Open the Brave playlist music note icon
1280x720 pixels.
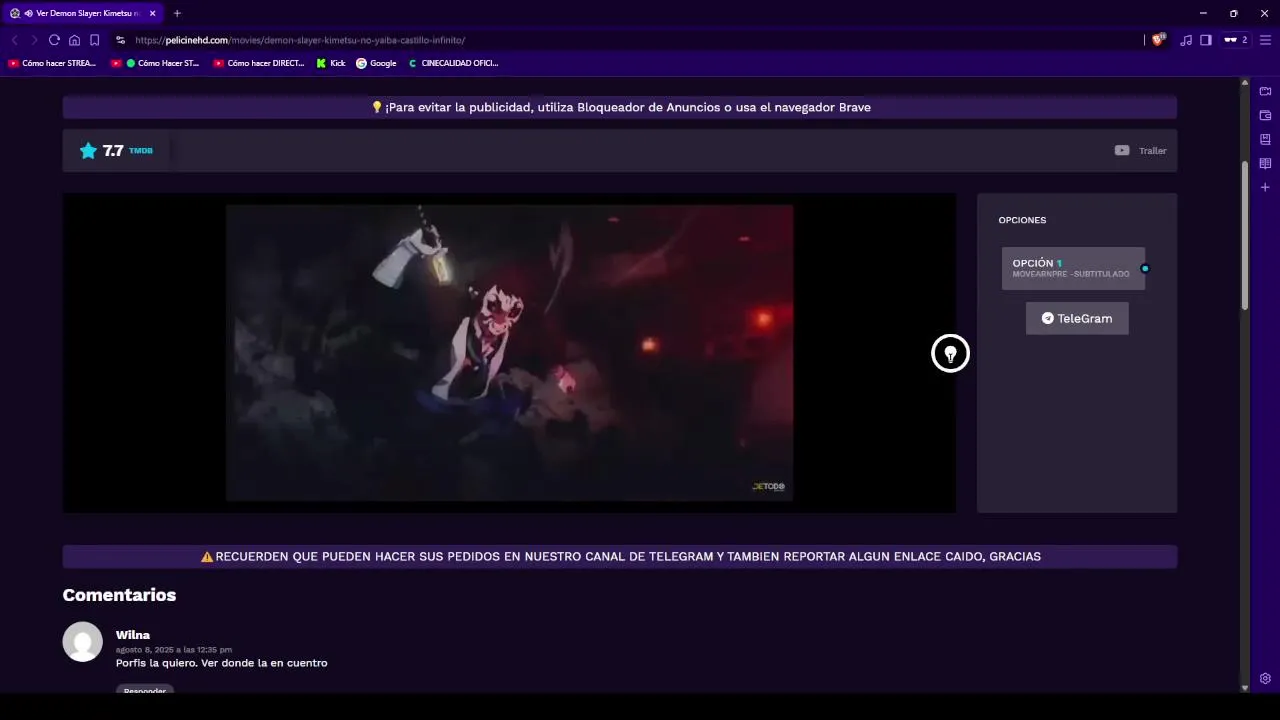pyautogui.click(x=1186, y=40)
